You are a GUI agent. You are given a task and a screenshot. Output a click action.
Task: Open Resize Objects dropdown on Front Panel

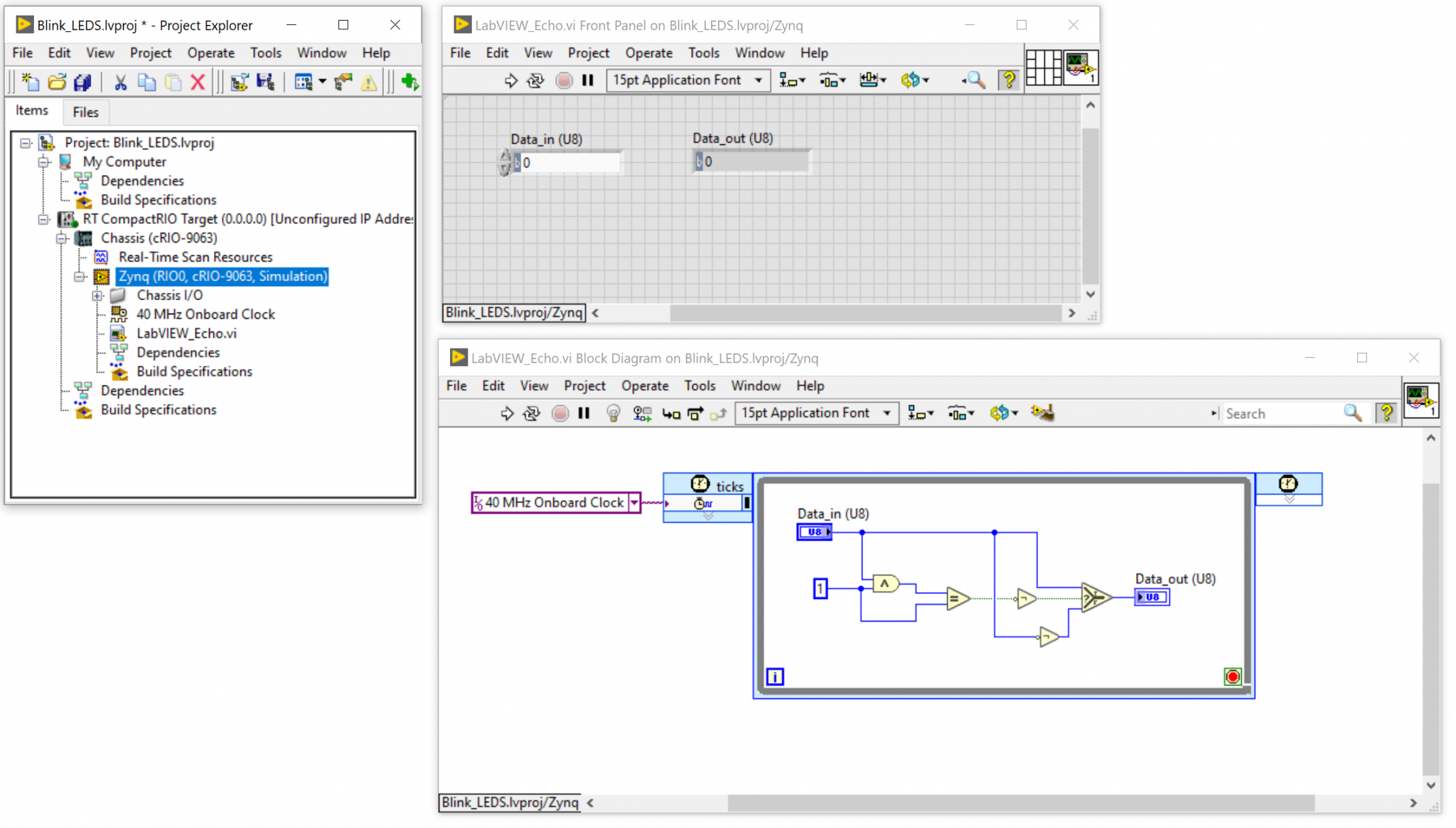click(873, 80)
